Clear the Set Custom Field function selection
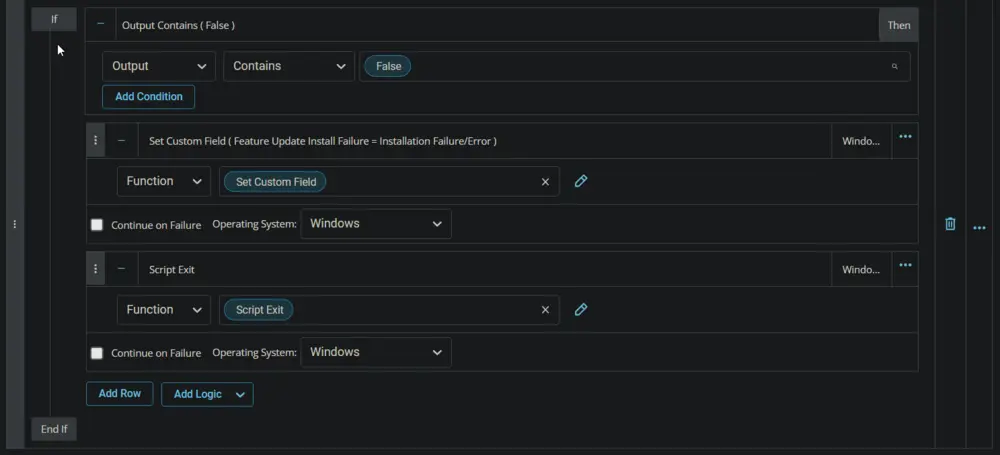The height and width of the screenshot is (455, 1000). [545, 182]
